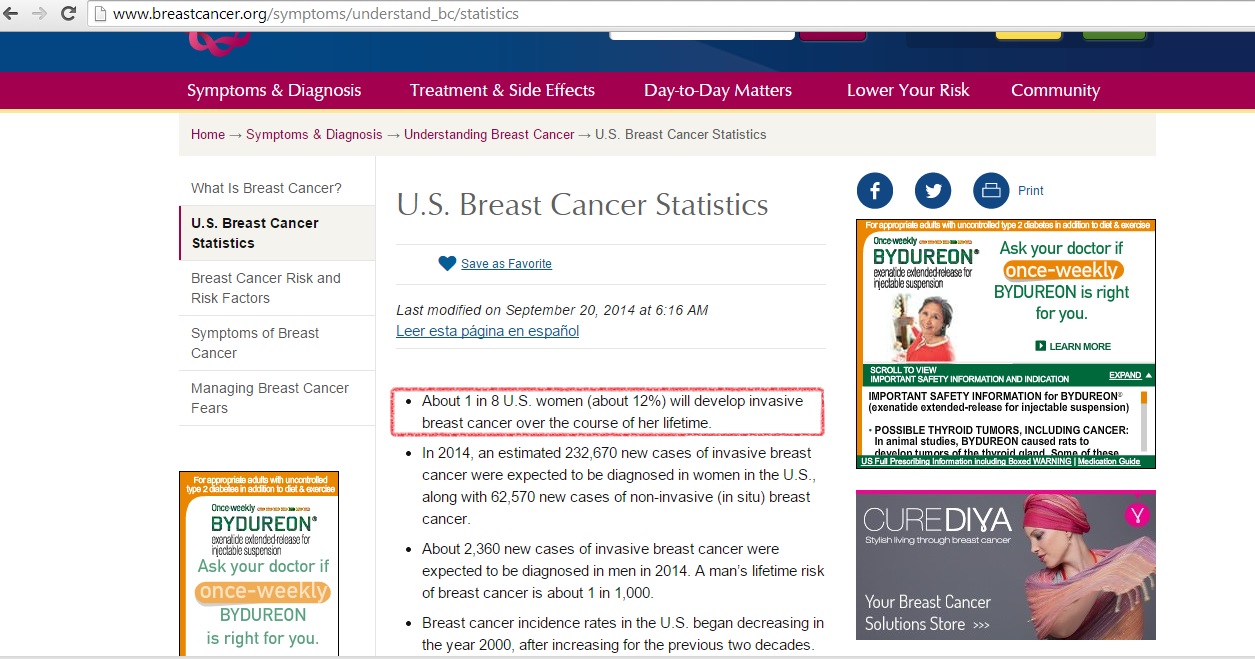Open Understanding Breast Cancer breadcrumb link
This screenshot has width=1255, height=659.
coord(489,134)
